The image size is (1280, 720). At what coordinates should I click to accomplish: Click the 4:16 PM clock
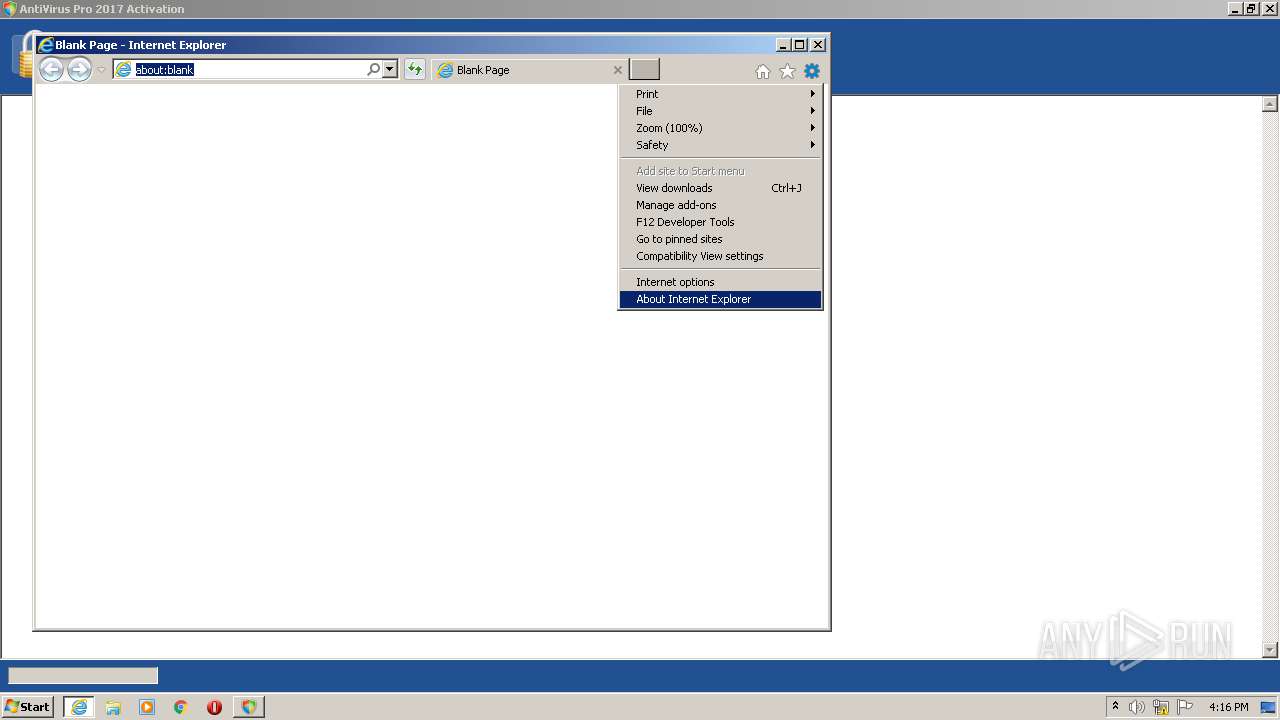(1228, 707)
